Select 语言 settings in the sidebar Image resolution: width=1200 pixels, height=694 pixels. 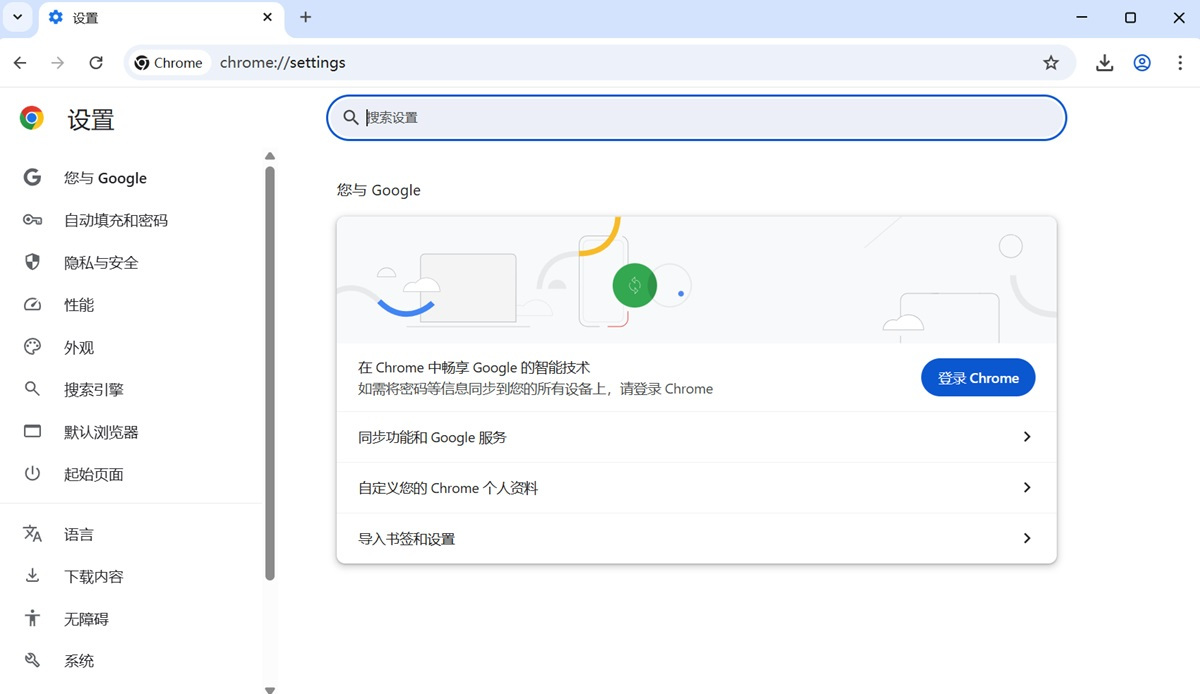(79, 533)
